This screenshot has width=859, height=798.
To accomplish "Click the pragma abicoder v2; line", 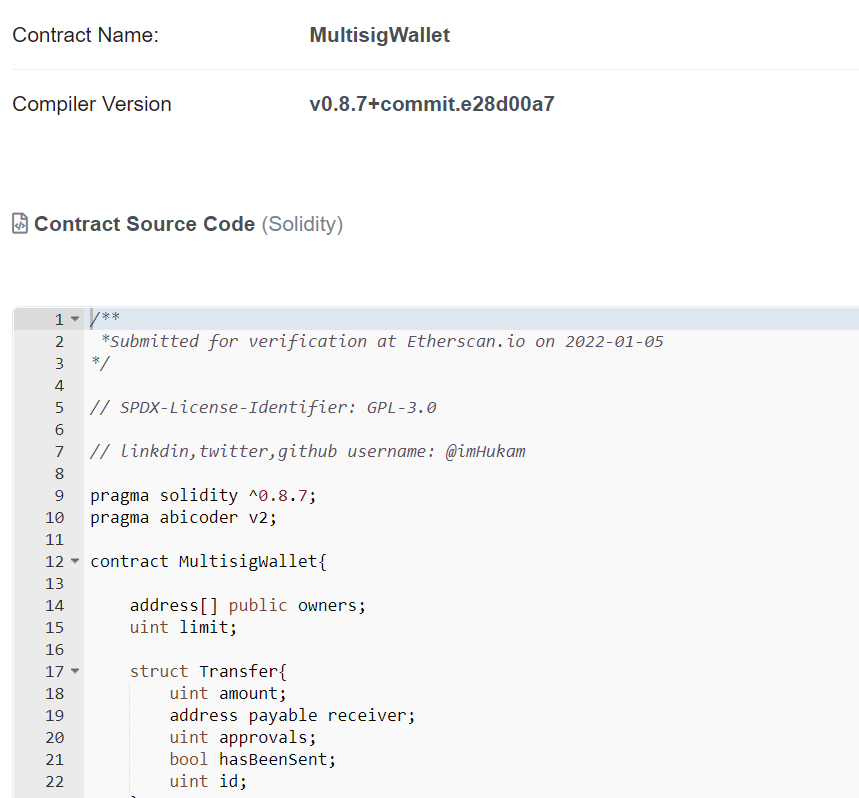I will point(184,518).
